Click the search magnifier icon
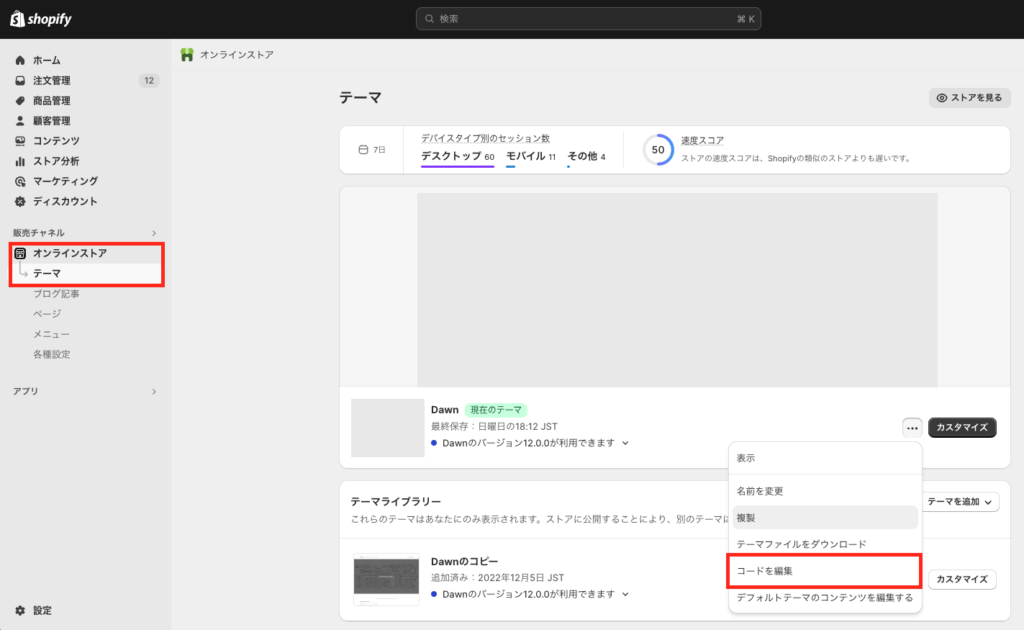Viewport: 1024px width, 630px height. pos(429,19)
